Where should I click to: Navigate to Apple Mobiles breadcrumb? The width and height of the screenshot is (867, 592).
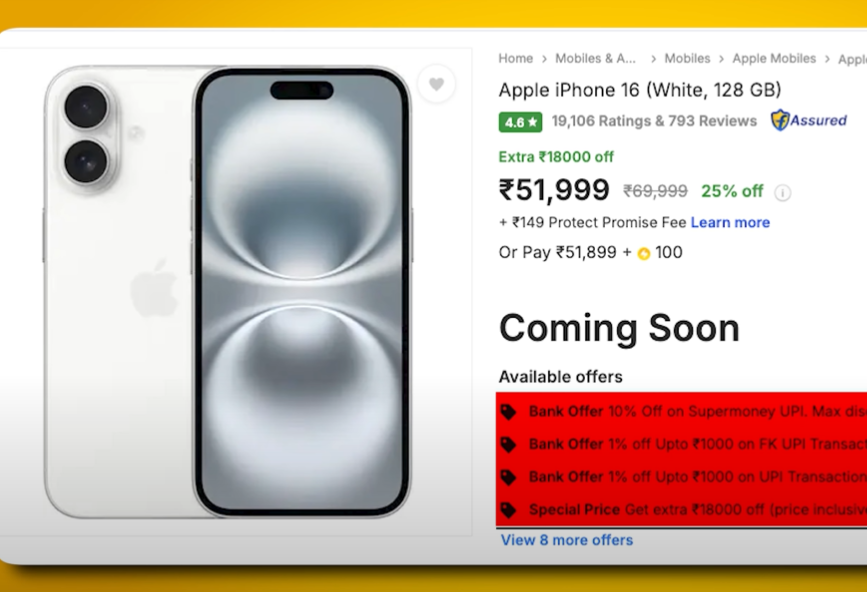(774, 59)
